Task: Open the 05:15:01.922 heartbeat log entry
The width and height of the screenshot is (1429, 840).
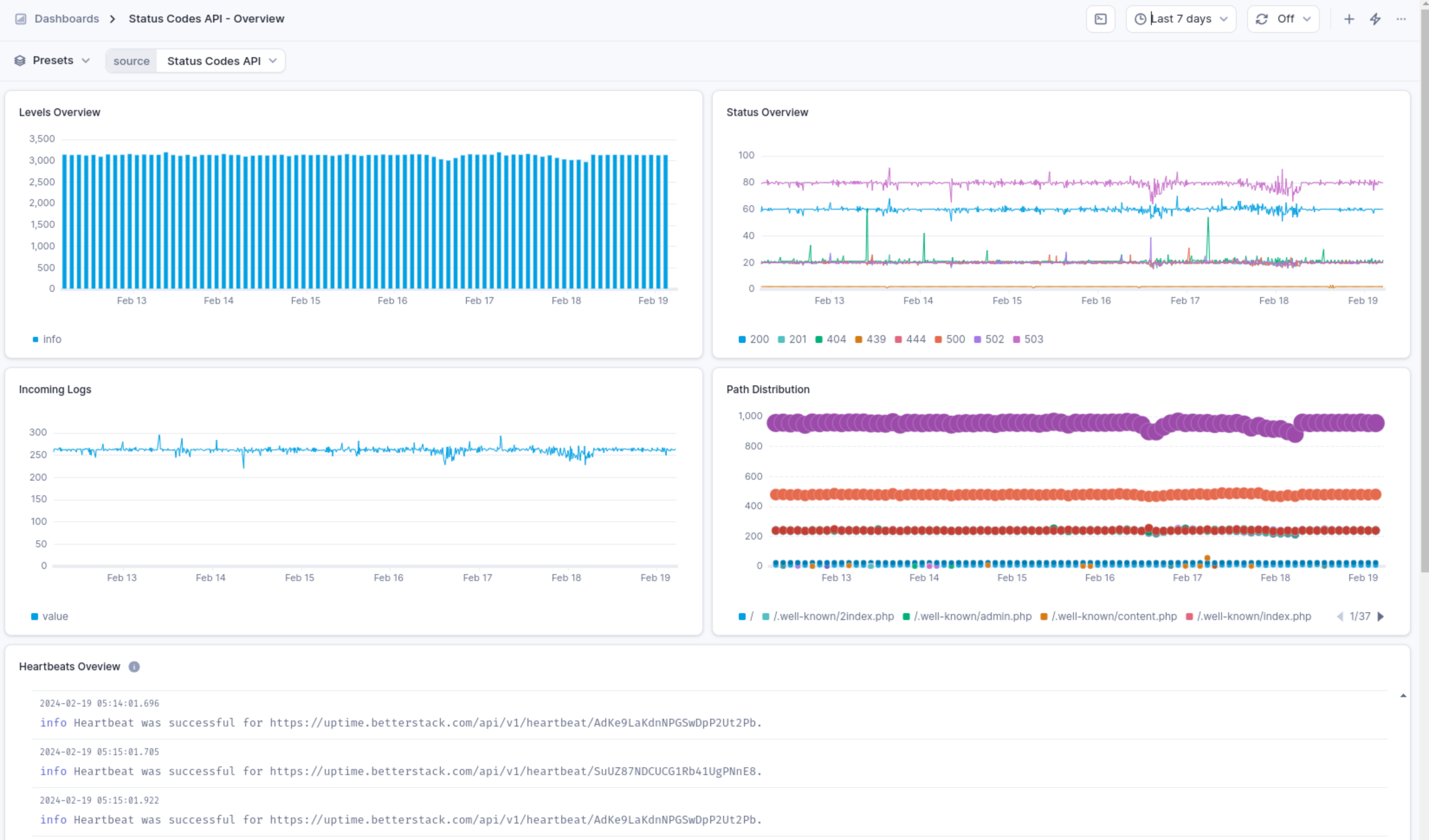Action: (709, 812)
